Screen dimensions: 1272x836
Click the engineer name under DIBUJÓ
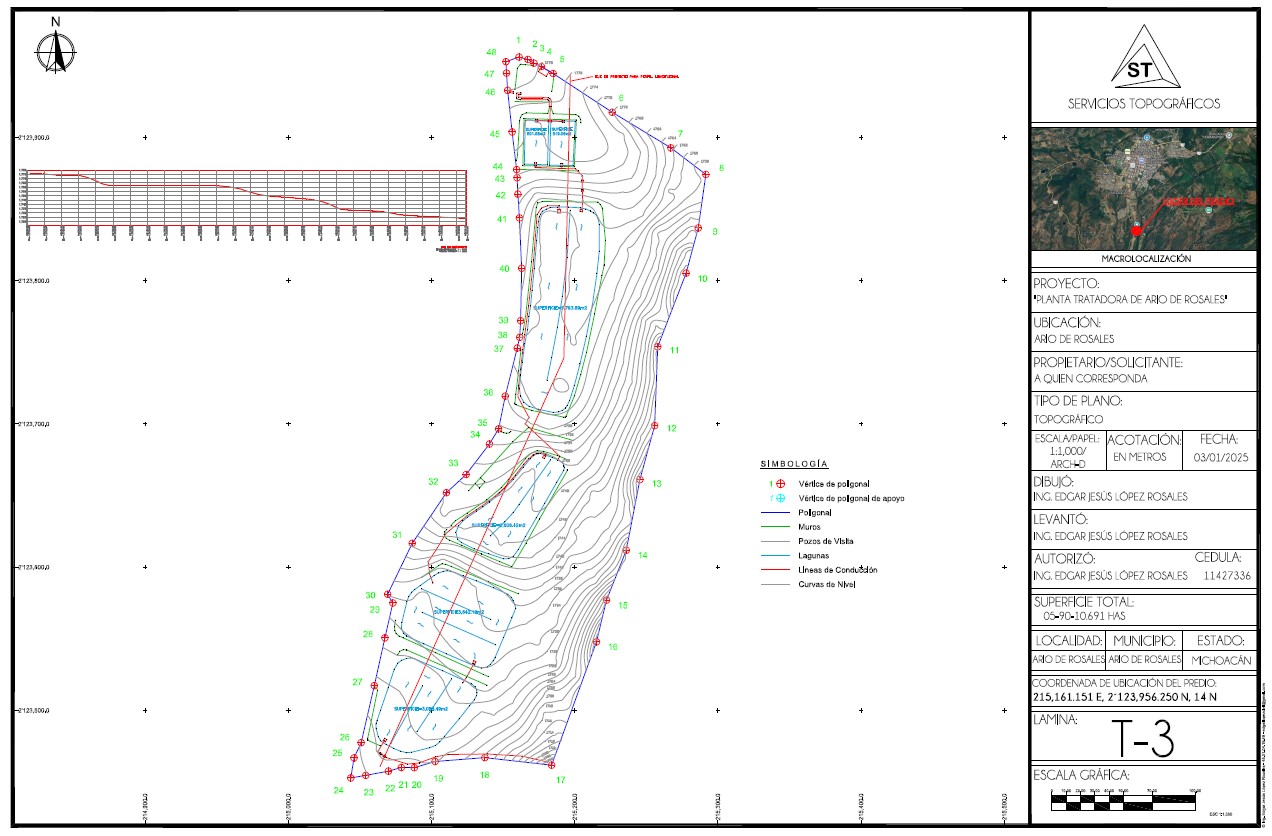click(x=1111, y=497)
